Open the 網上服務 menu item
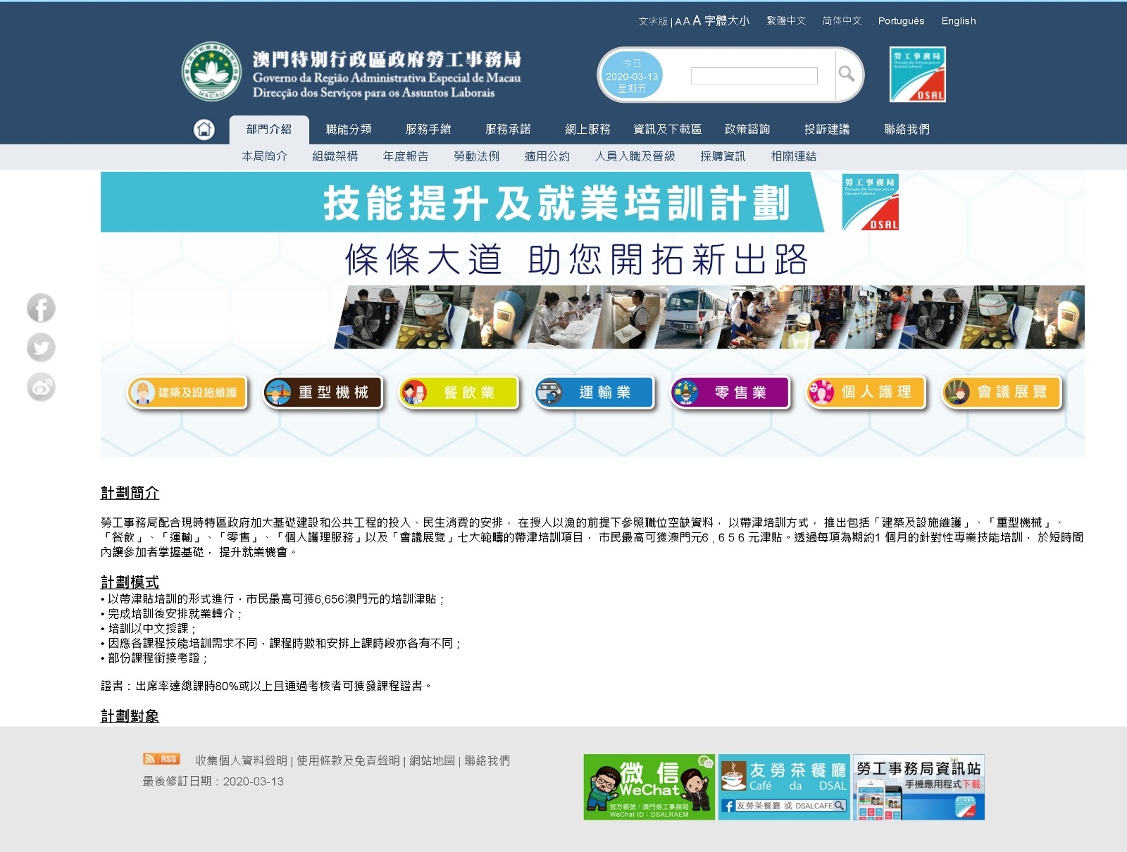The image size is (1127, 852). [587, 130]
